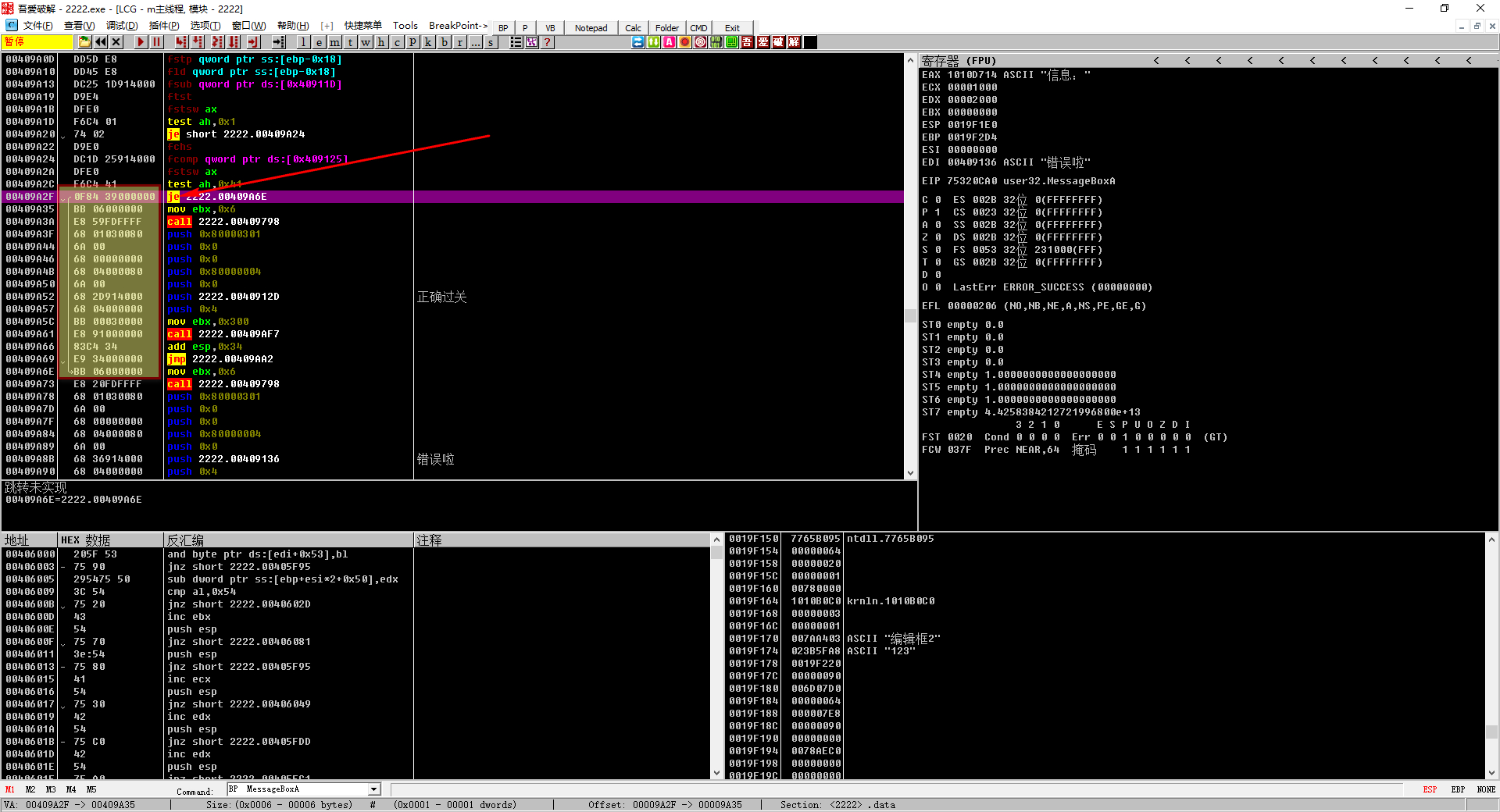
Task: Open Breakpoints window with the b button
Action: [x=445, y=42]
